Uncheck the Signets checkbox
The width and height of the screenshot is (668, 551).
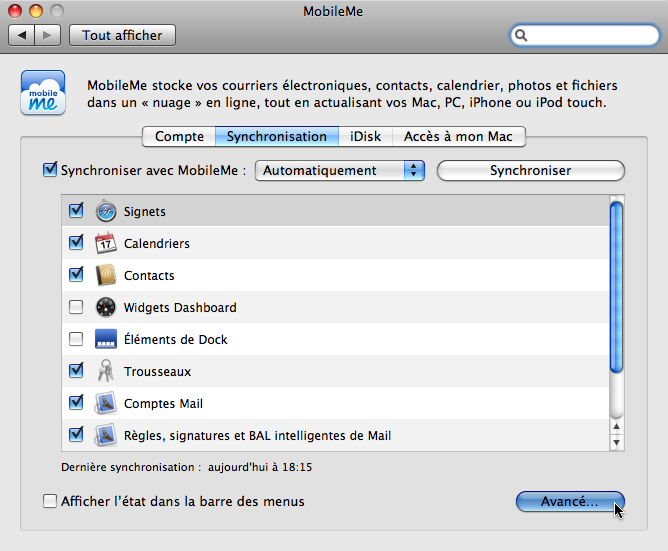point(76,211)
